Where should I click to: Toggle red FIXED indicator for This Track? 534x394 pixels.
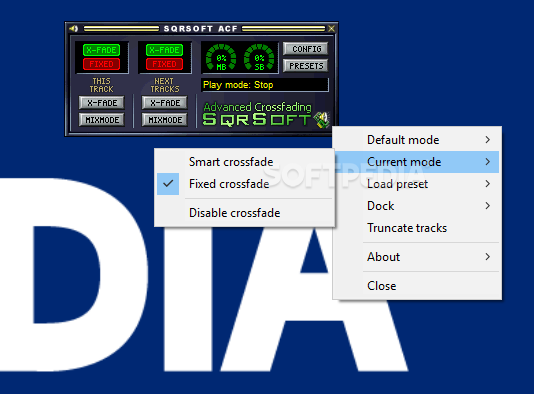[101, 64]
